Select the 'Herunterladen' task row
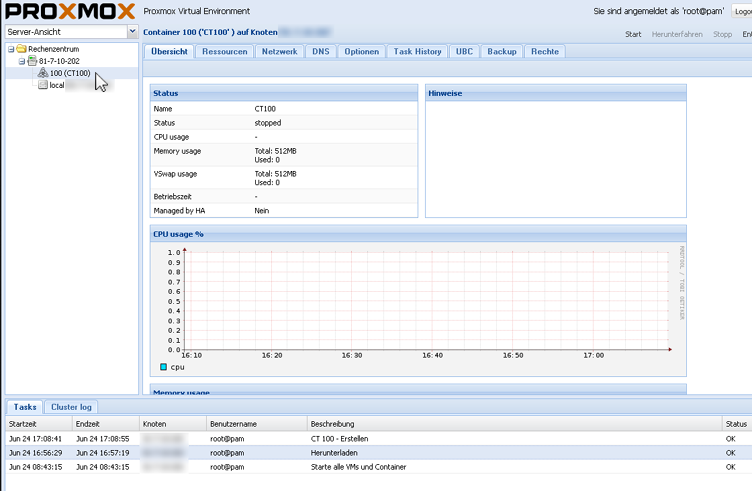 (379, 453)
